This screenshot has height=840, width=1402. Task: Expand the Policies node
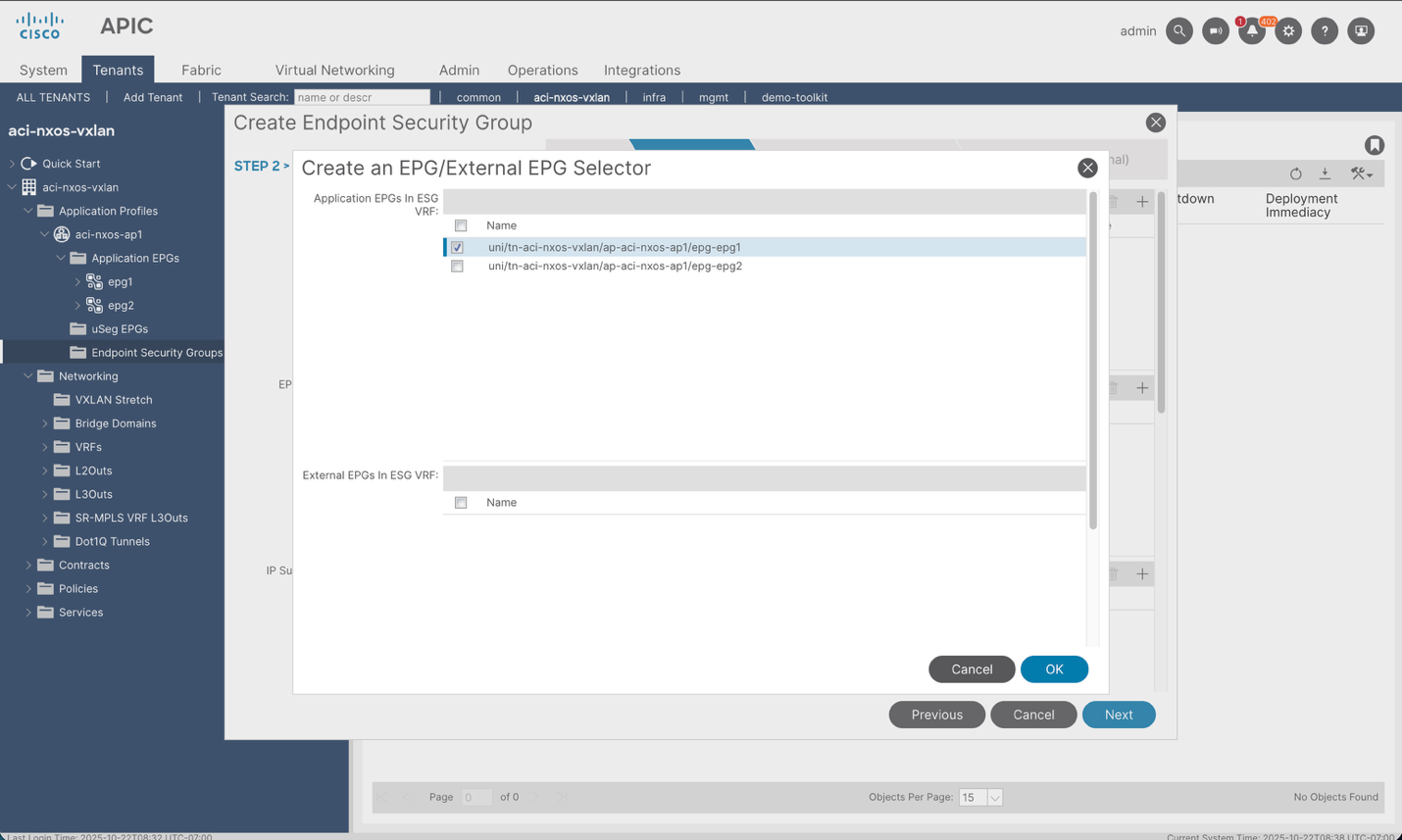coord(27,588)
